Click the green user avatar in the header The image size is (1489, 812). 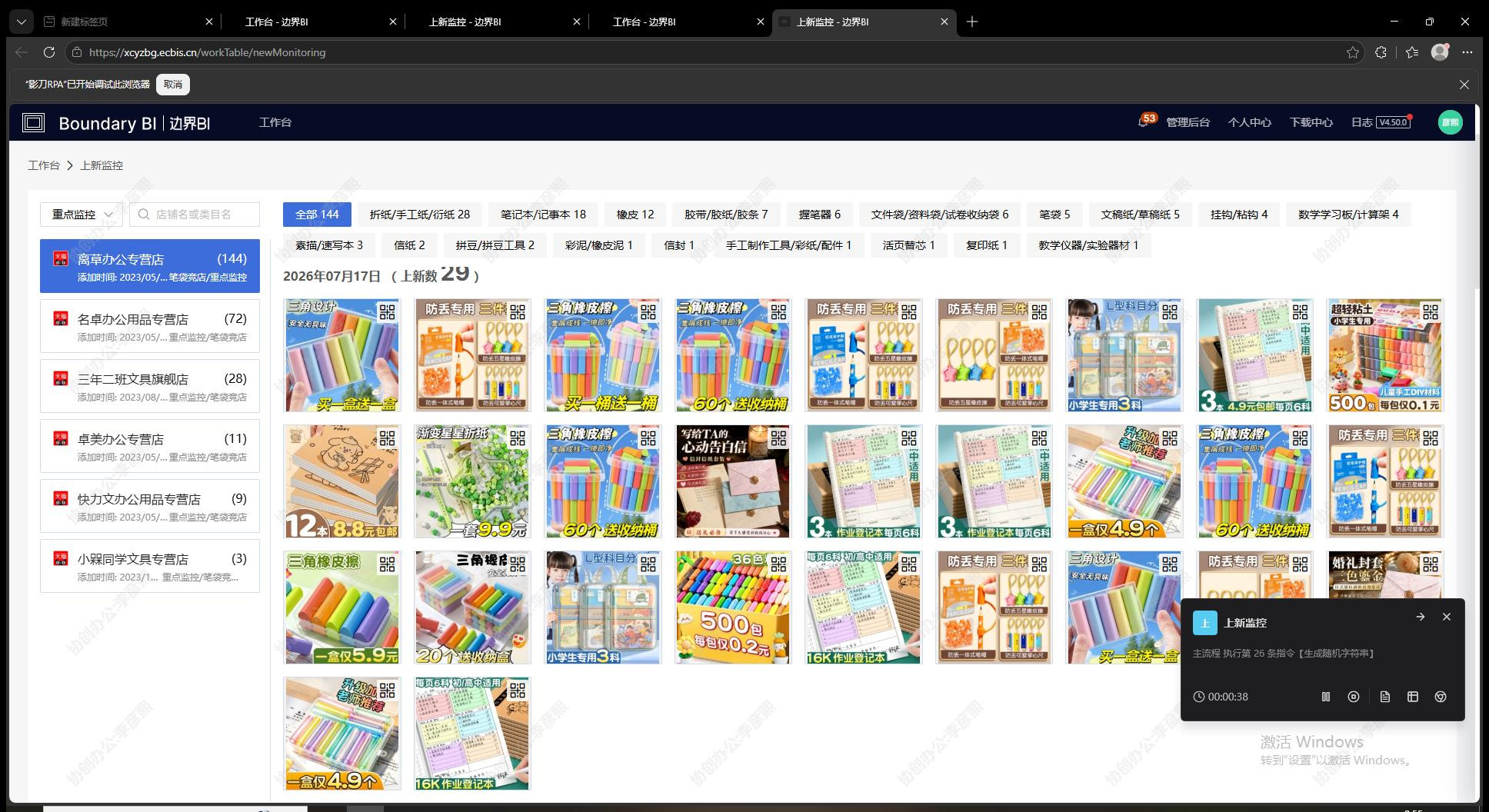click(x=1451, y=122)
